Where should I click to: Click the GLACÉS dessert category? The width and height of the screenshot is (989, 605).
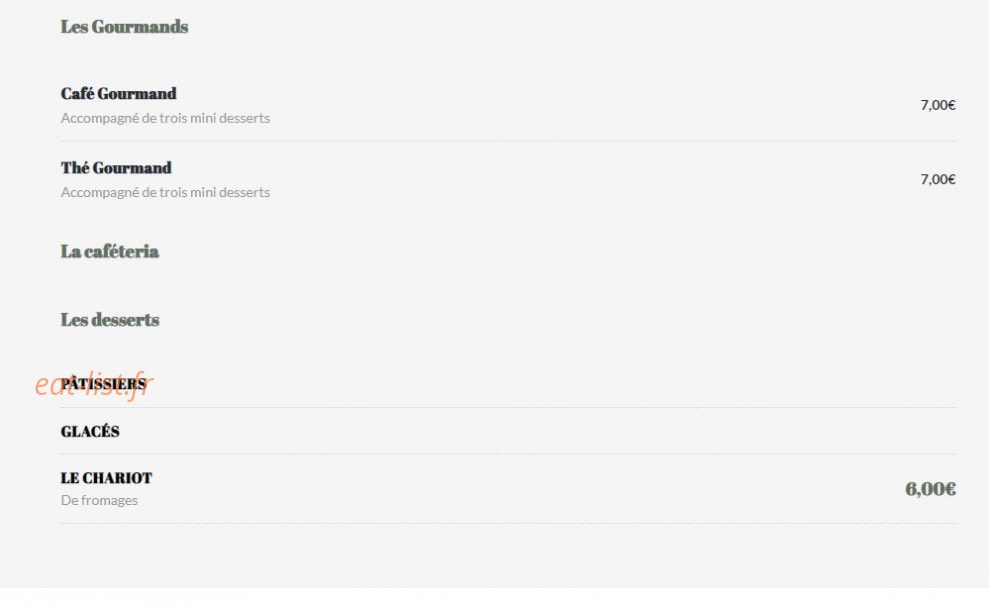coord(90,432)
